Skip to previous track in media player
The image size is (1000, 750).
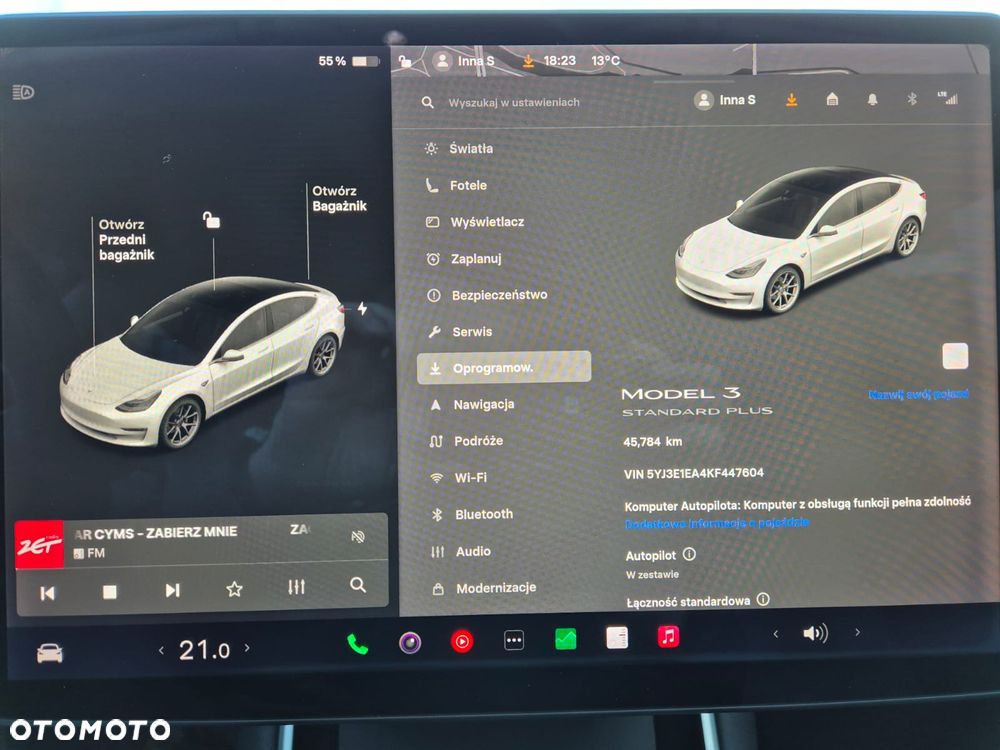(48, 593)
